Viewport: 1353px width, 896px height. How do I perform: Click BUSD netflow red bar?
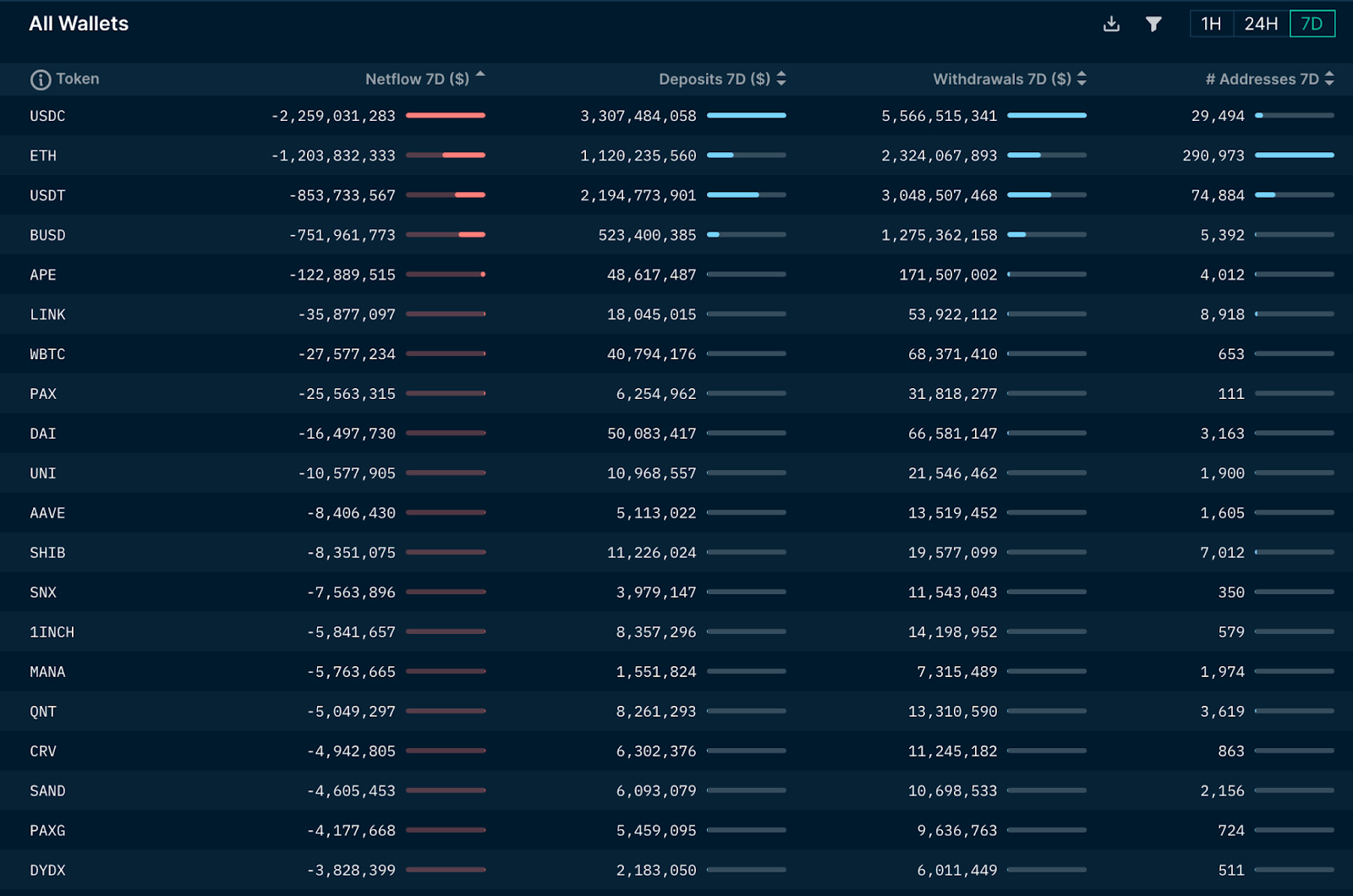coord(472,234)
